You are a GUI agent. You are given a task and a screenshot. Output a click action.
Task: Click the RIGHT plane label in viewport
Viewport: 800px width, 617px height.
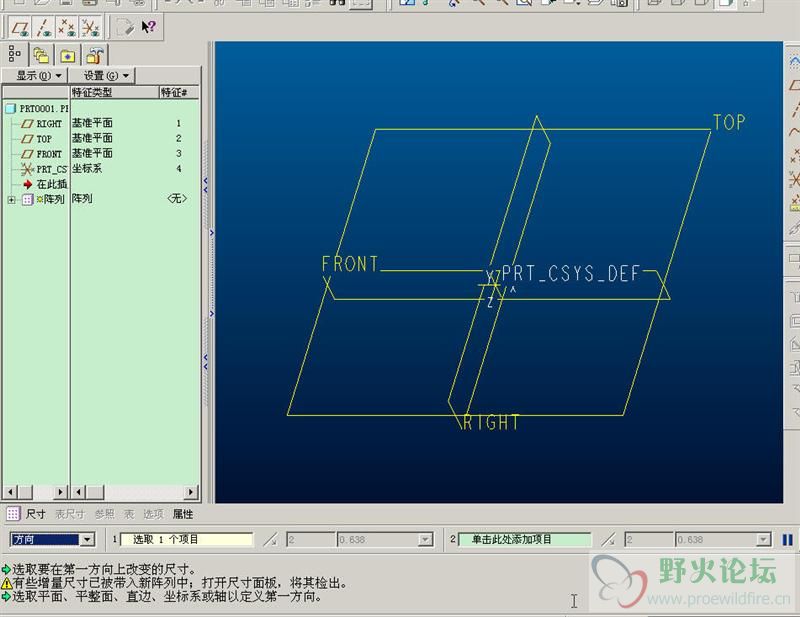491,423
